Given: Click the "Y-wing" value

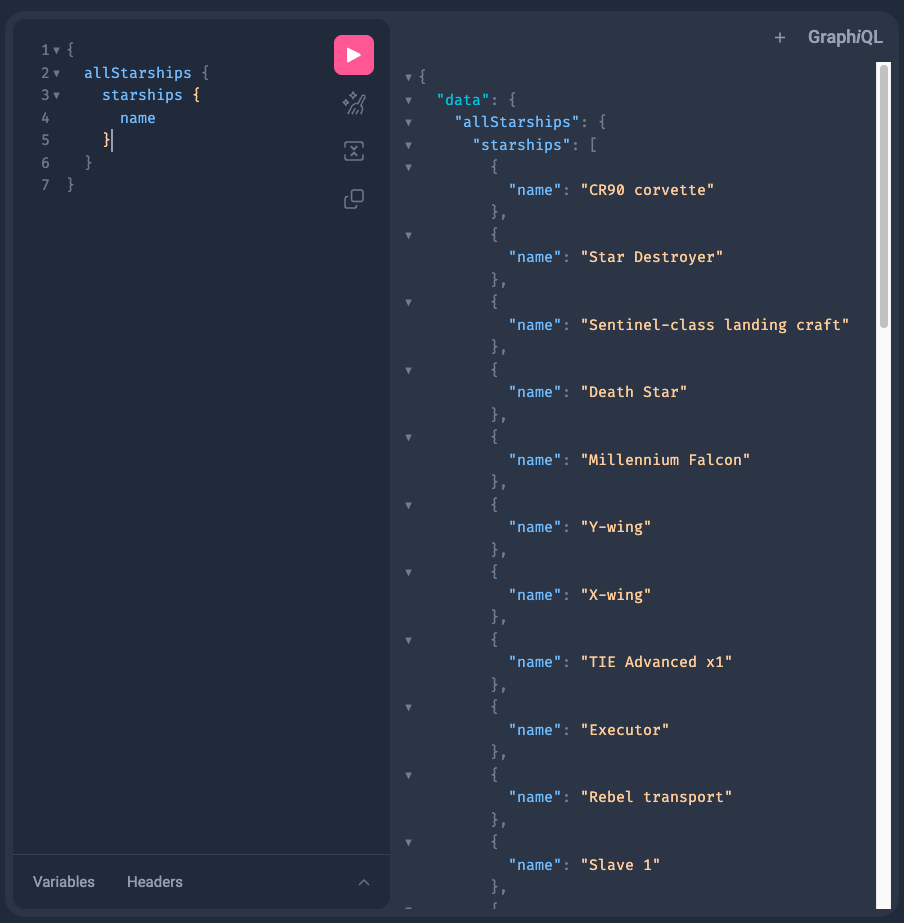Looking at the screenshot, I should (616, 527).
